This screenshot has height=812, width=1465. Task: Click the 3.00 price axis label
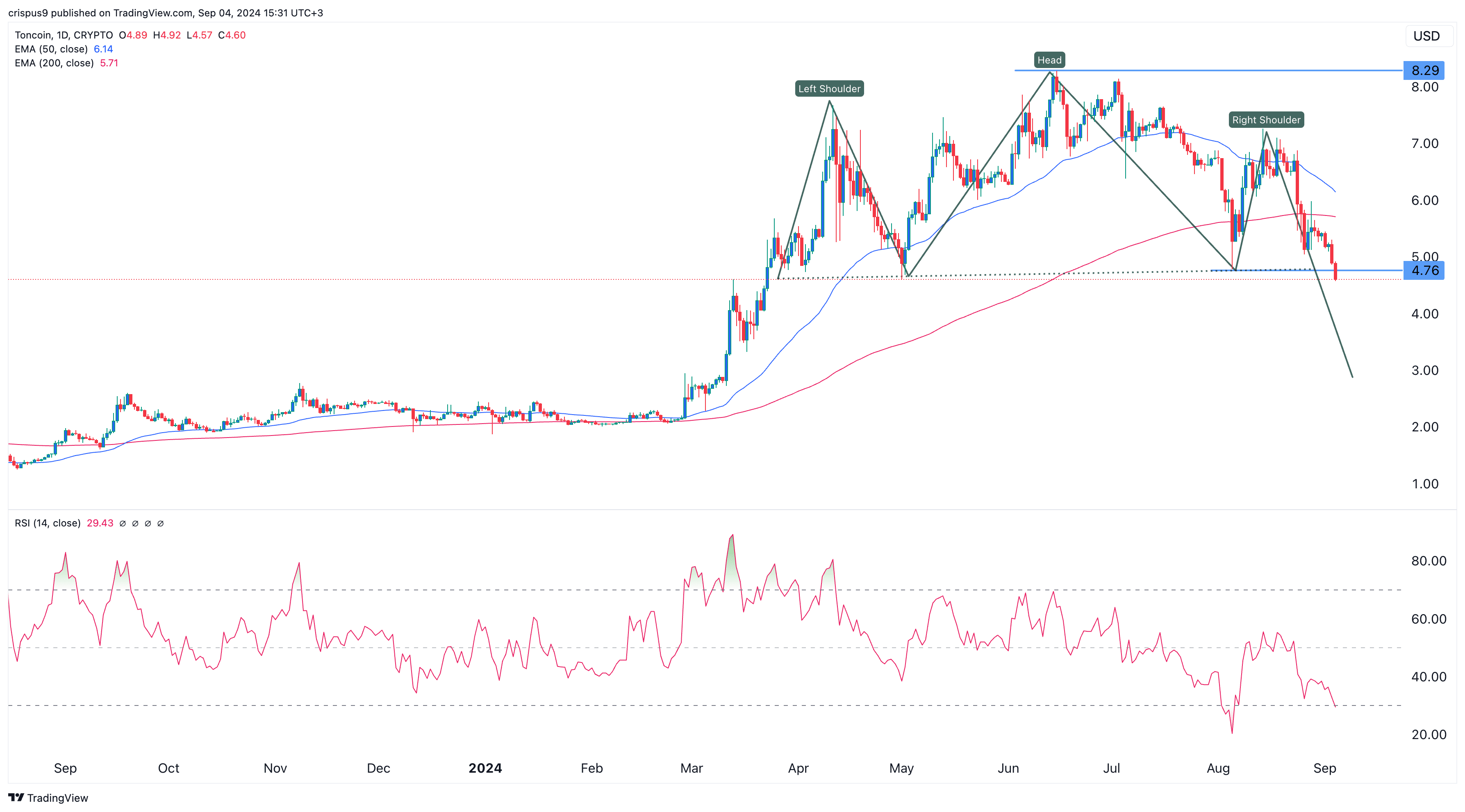[x=1424, y=370]
